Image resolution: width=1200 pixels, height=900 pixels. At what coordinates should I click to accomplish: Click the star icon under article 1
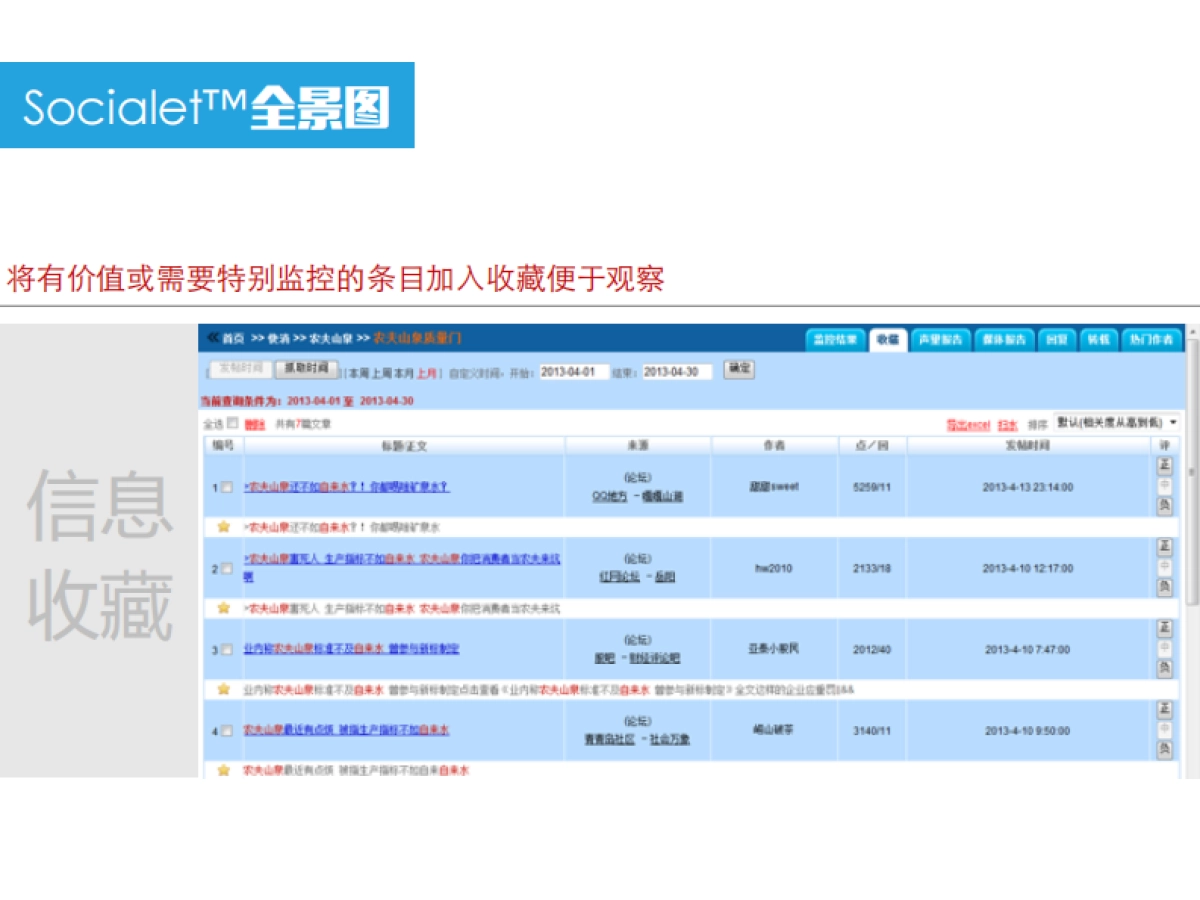(224, 526)
